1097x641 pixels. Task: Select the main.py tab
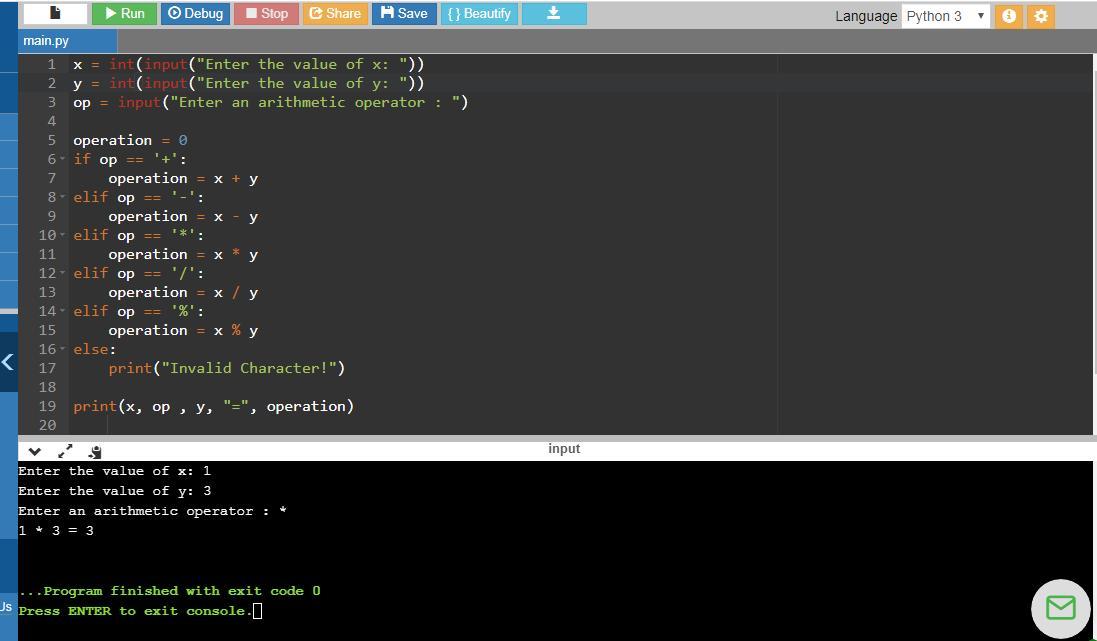pyautogui.click(x=47, y=41)
